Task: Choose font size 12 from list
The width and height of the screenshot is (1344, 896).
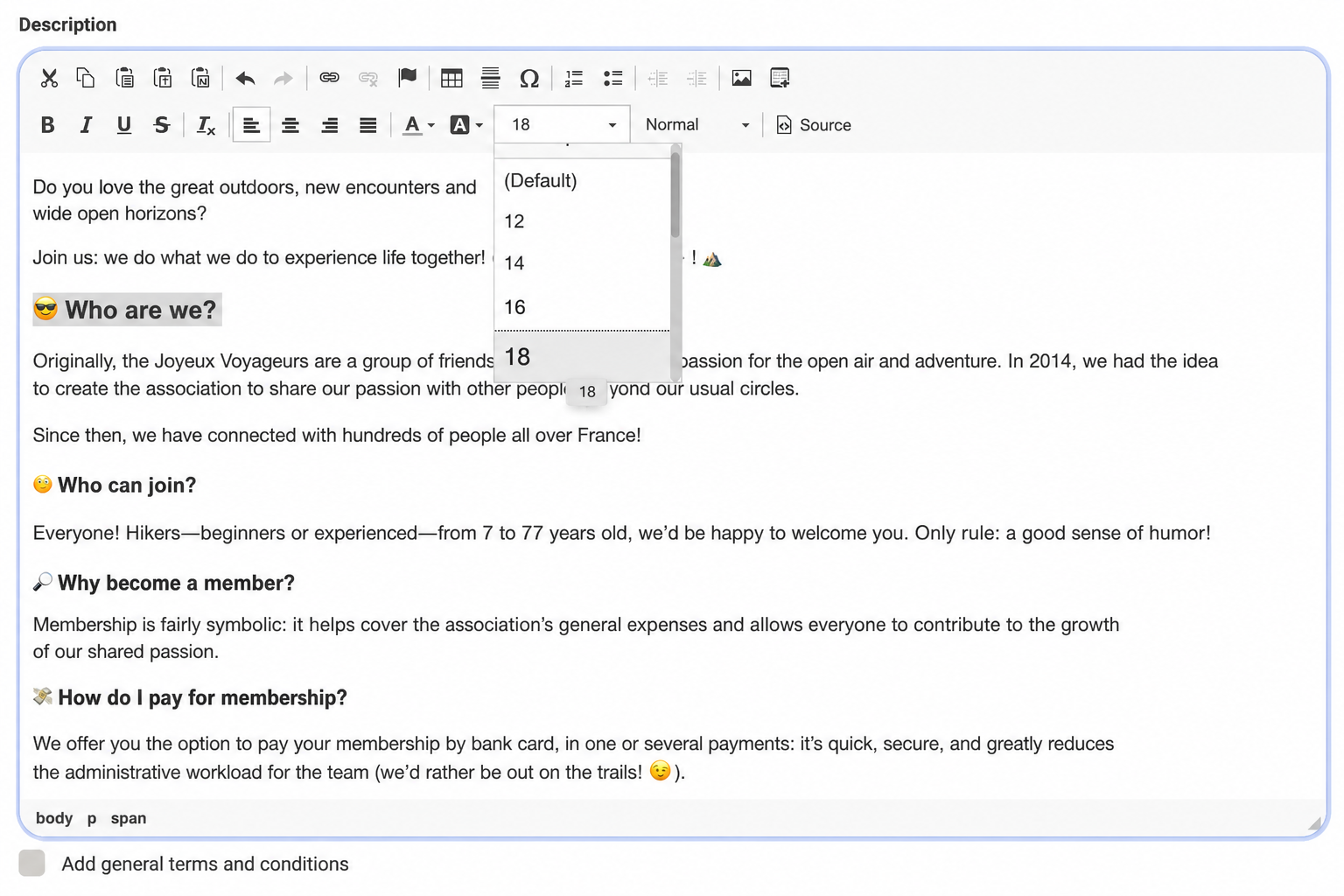Action: coord(582,221)
